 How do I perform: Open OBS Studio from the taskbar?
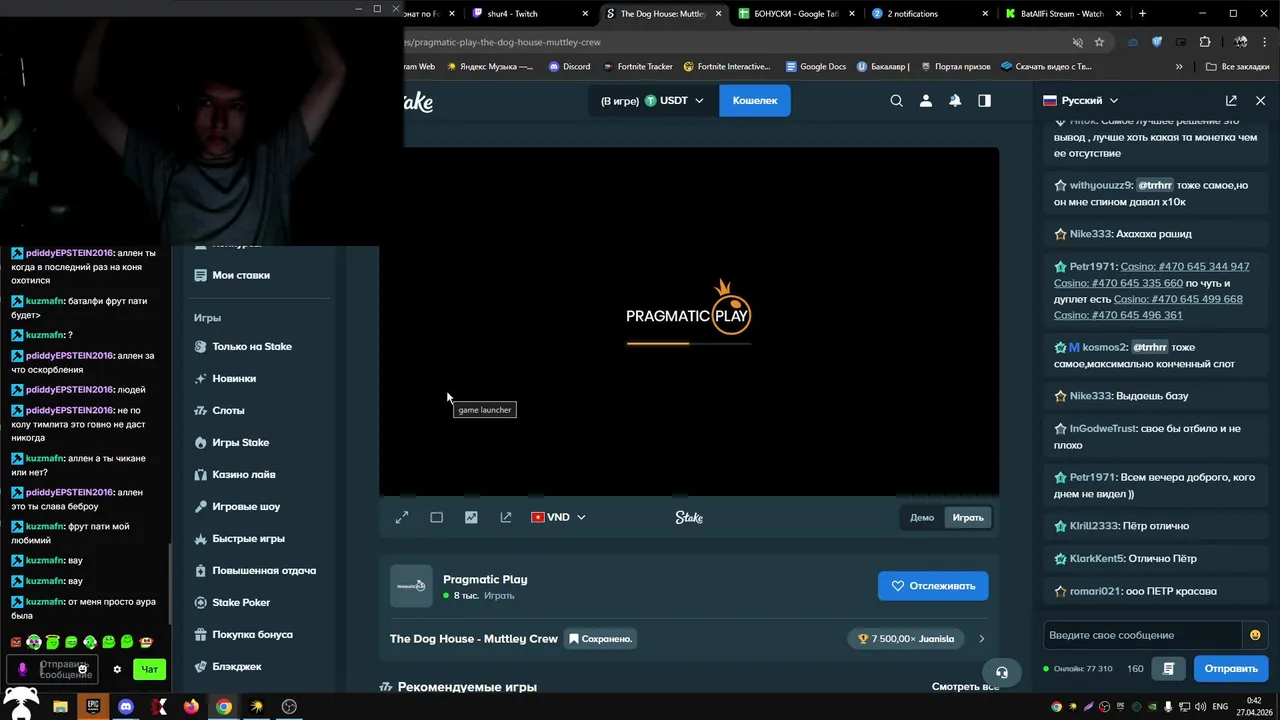pyautogui.click(x=289, y=707)
